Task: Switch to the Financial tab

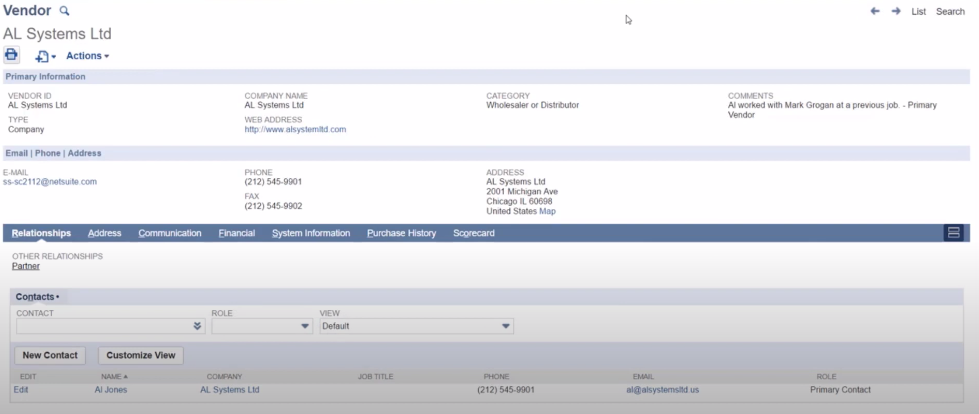Action: point(237,233)
